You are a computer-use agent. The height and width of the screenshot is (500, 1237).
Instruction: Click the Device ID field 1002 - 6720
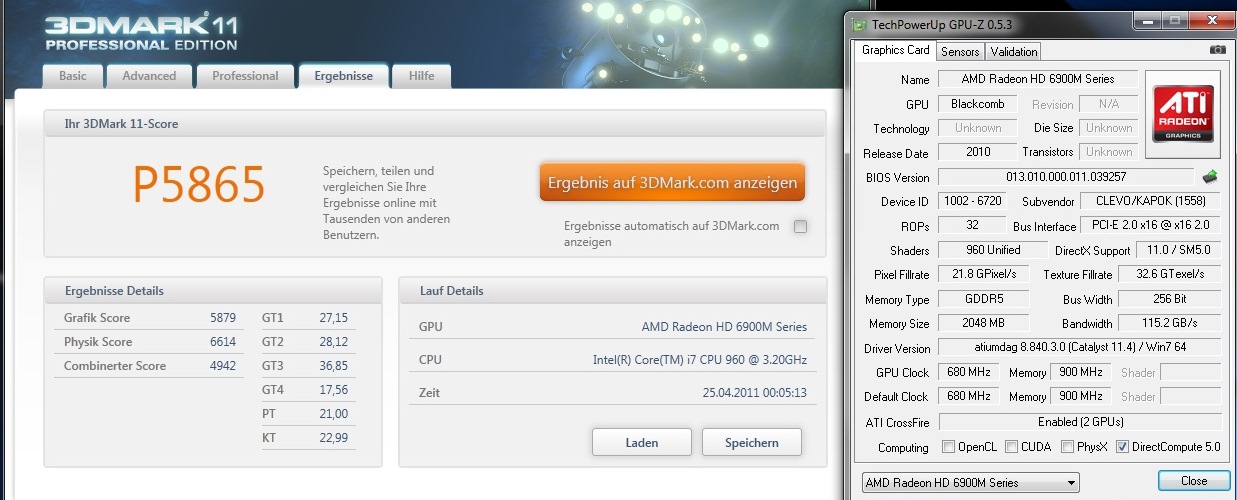click(973, 202)
